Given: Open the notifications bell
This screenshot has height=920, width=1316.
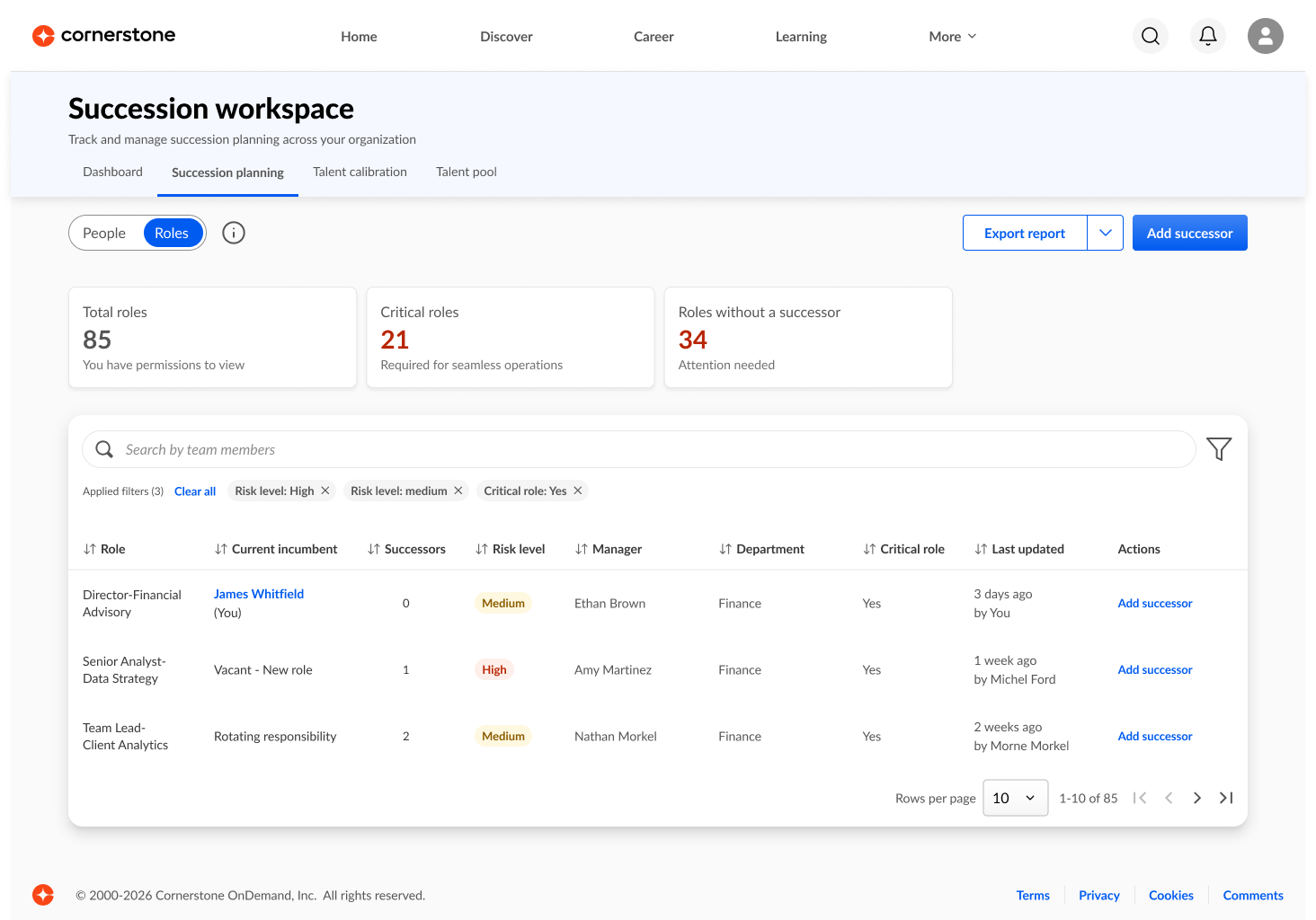Looking at the screenshot, I should (x=1208, y=36).
